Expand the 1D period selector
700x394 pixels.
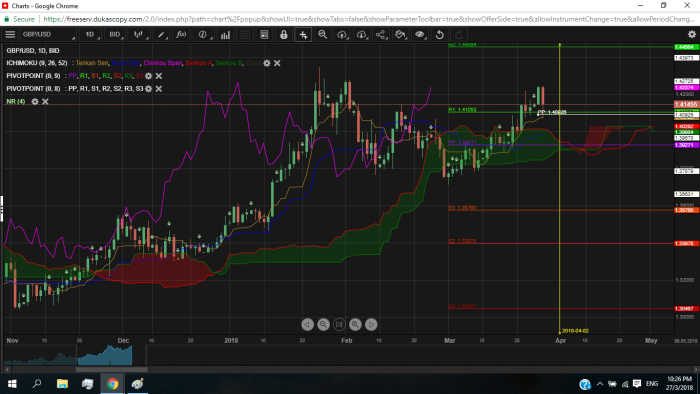click(x=91, y=34)
